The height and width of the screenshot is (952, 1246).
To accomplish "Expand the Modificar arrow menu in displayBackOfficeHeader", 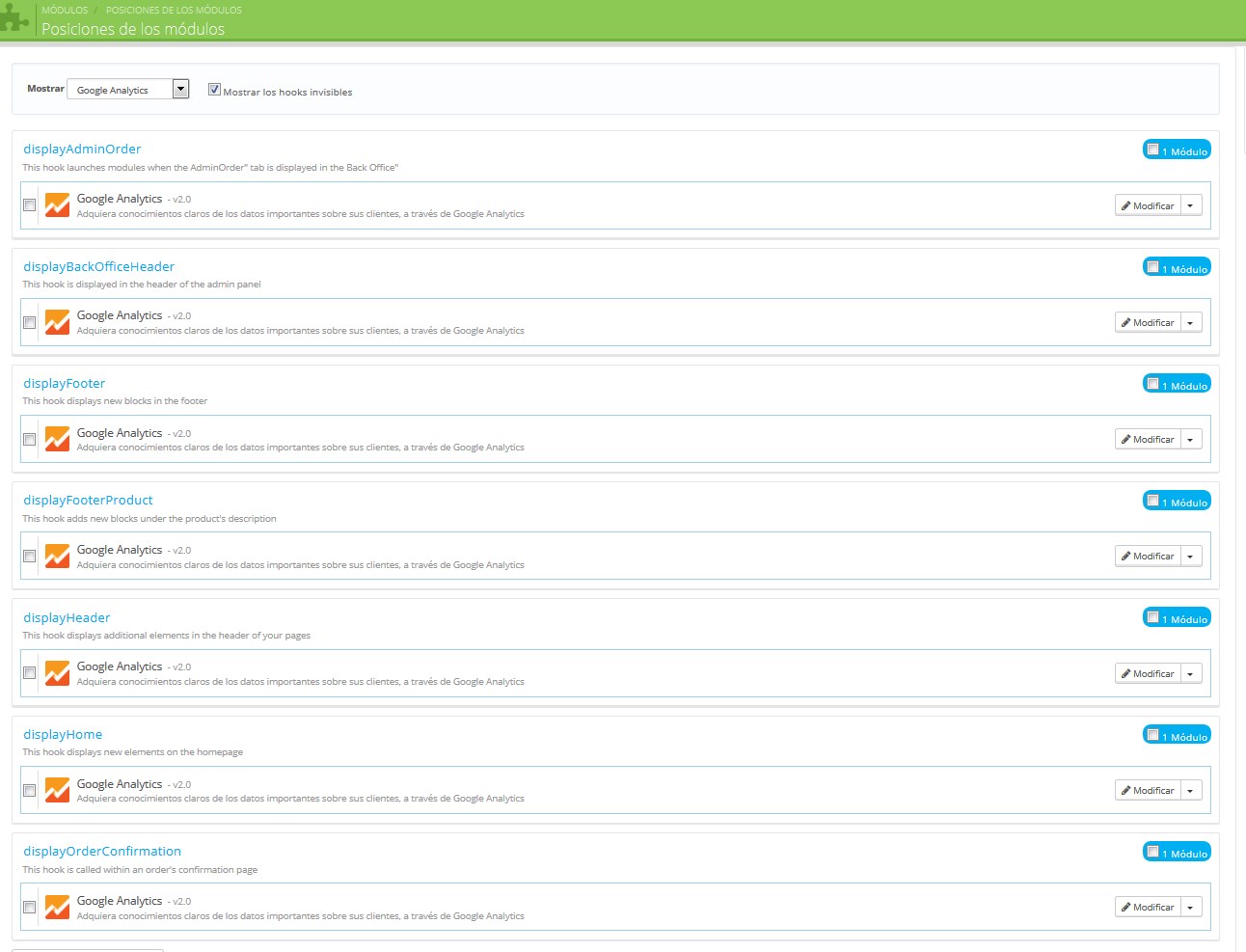I will pyautogui.click(x=1191, y=322).
